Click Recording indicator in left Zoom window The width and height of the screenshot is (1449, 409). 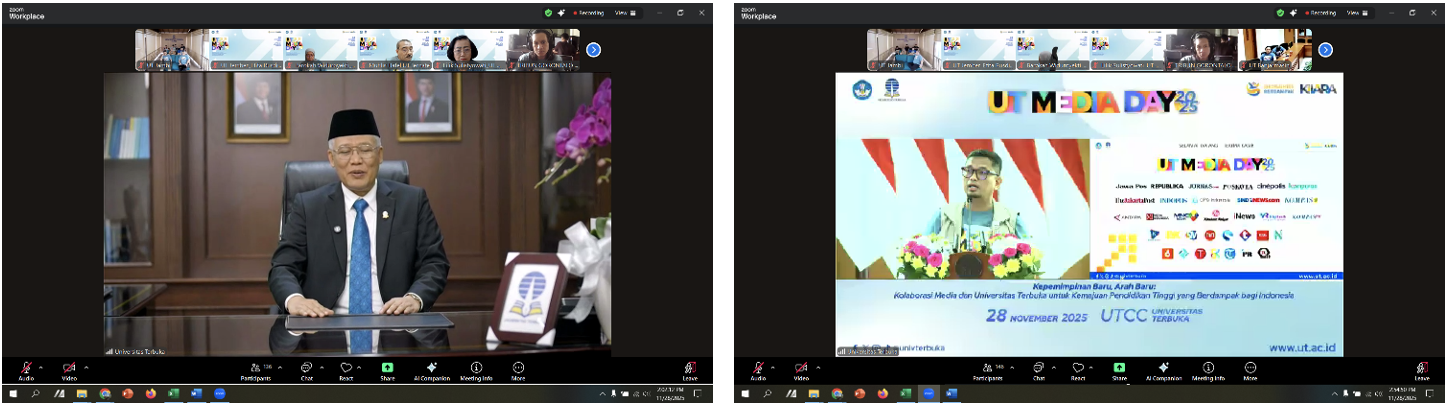(589, 13)
